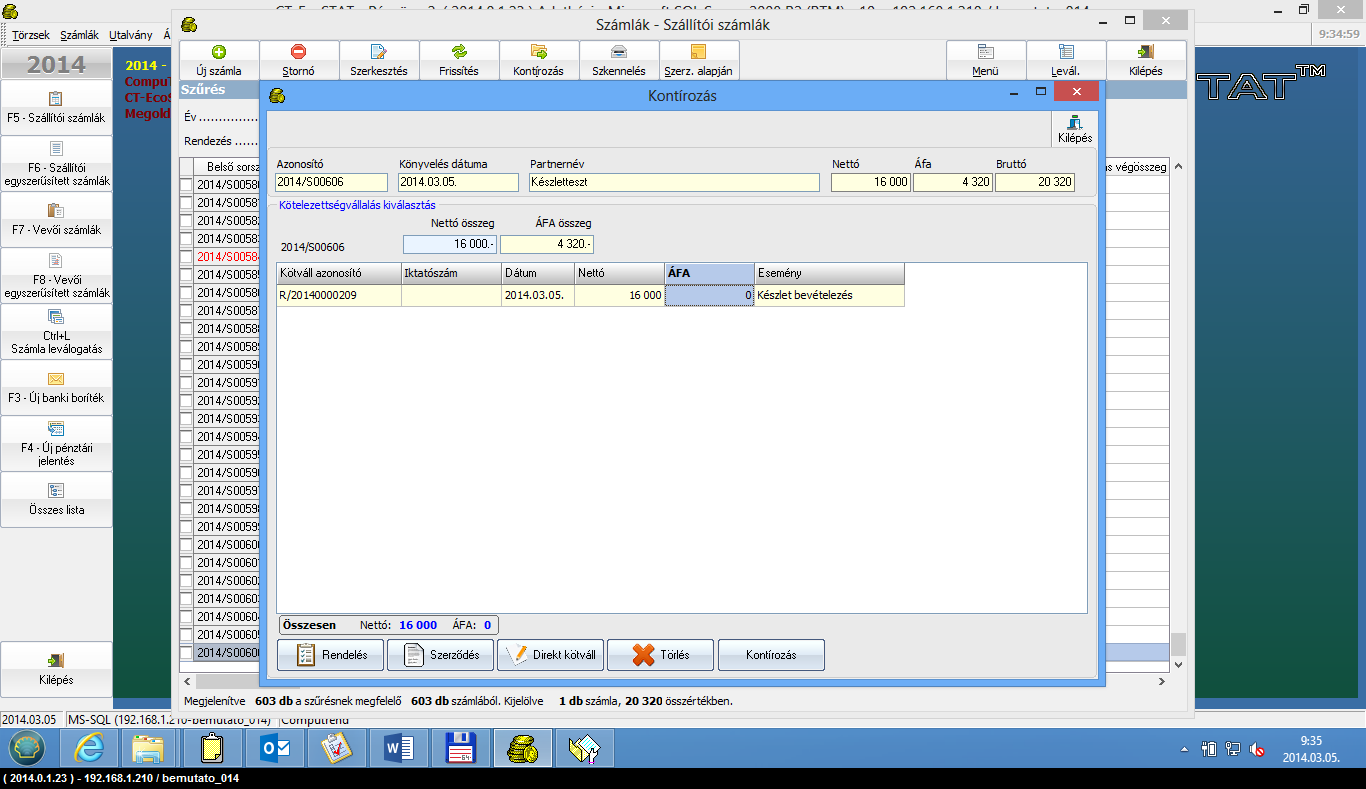
Task: Click F4 - Új pénztári jelentés
Action: (x=56, y=444)
